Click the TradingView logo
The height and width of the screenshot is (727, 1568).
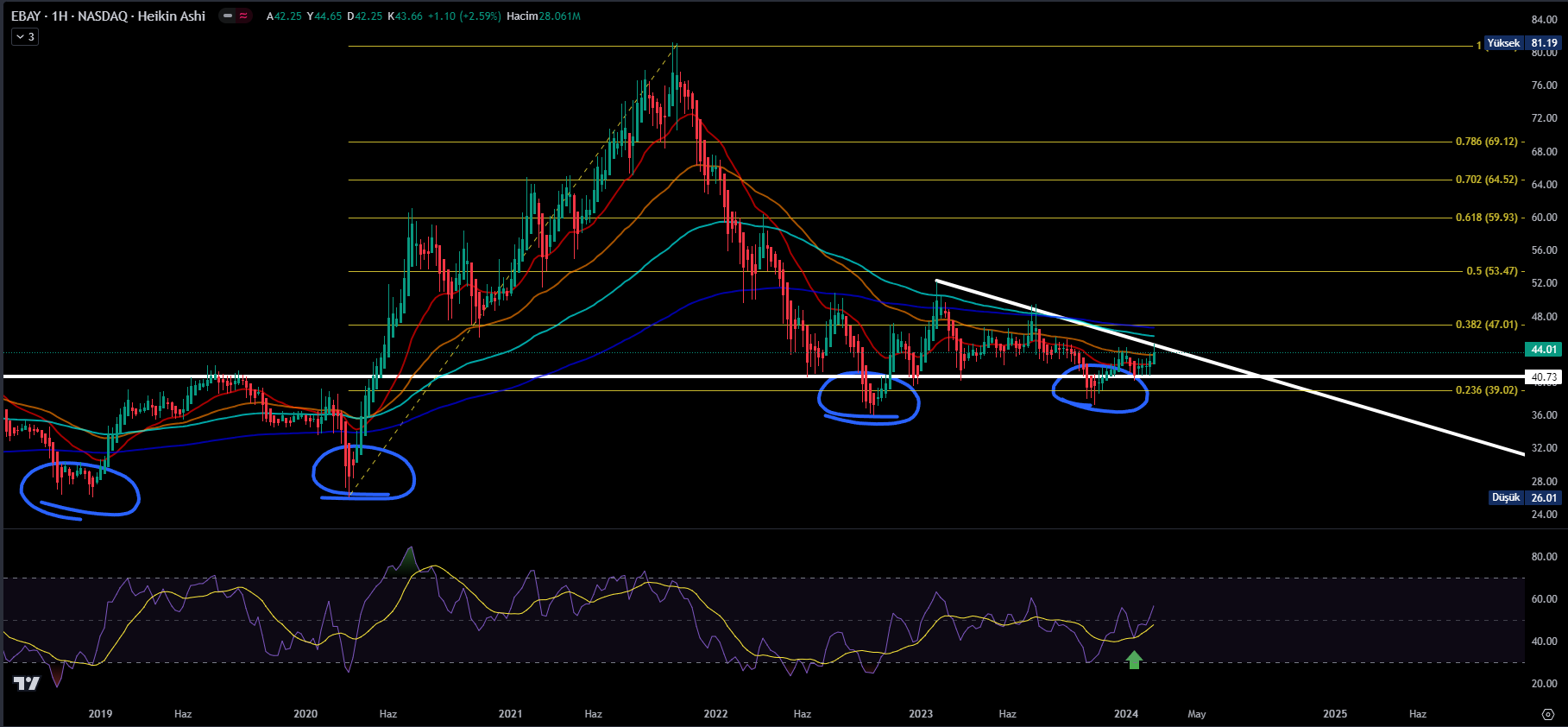(27, 684)
